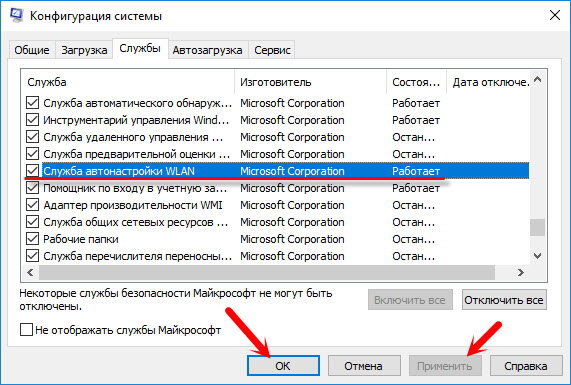Image resolution: width=571 pixels, height=385 pixels.
Task: Close the System Configuration window
Action: pos(555,15)
